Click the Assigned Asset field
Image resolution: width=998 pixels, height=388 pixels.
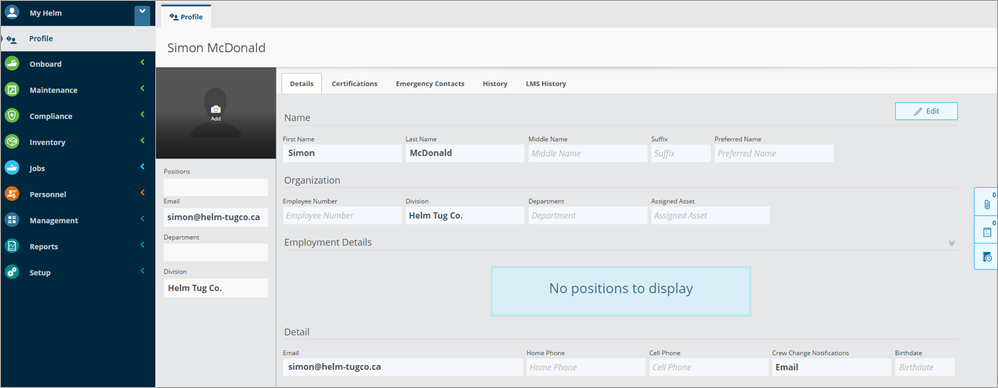point(710,216)
